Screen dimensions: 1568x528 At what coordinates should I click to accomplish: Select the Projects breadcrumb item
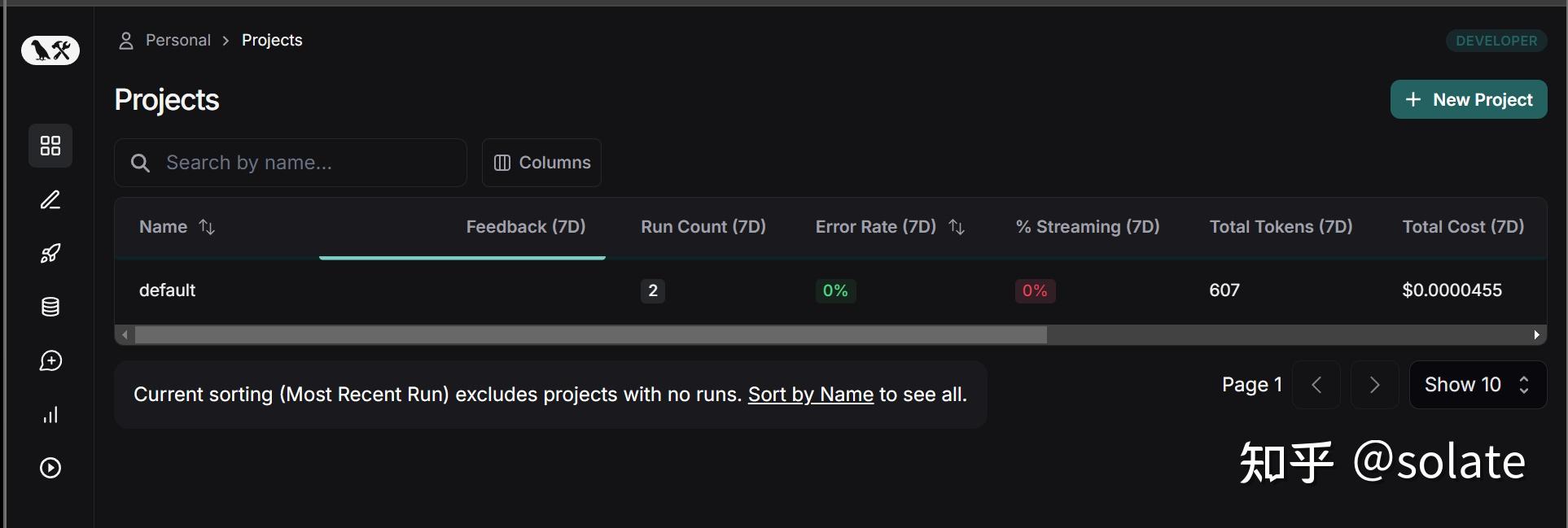(272, 40)
